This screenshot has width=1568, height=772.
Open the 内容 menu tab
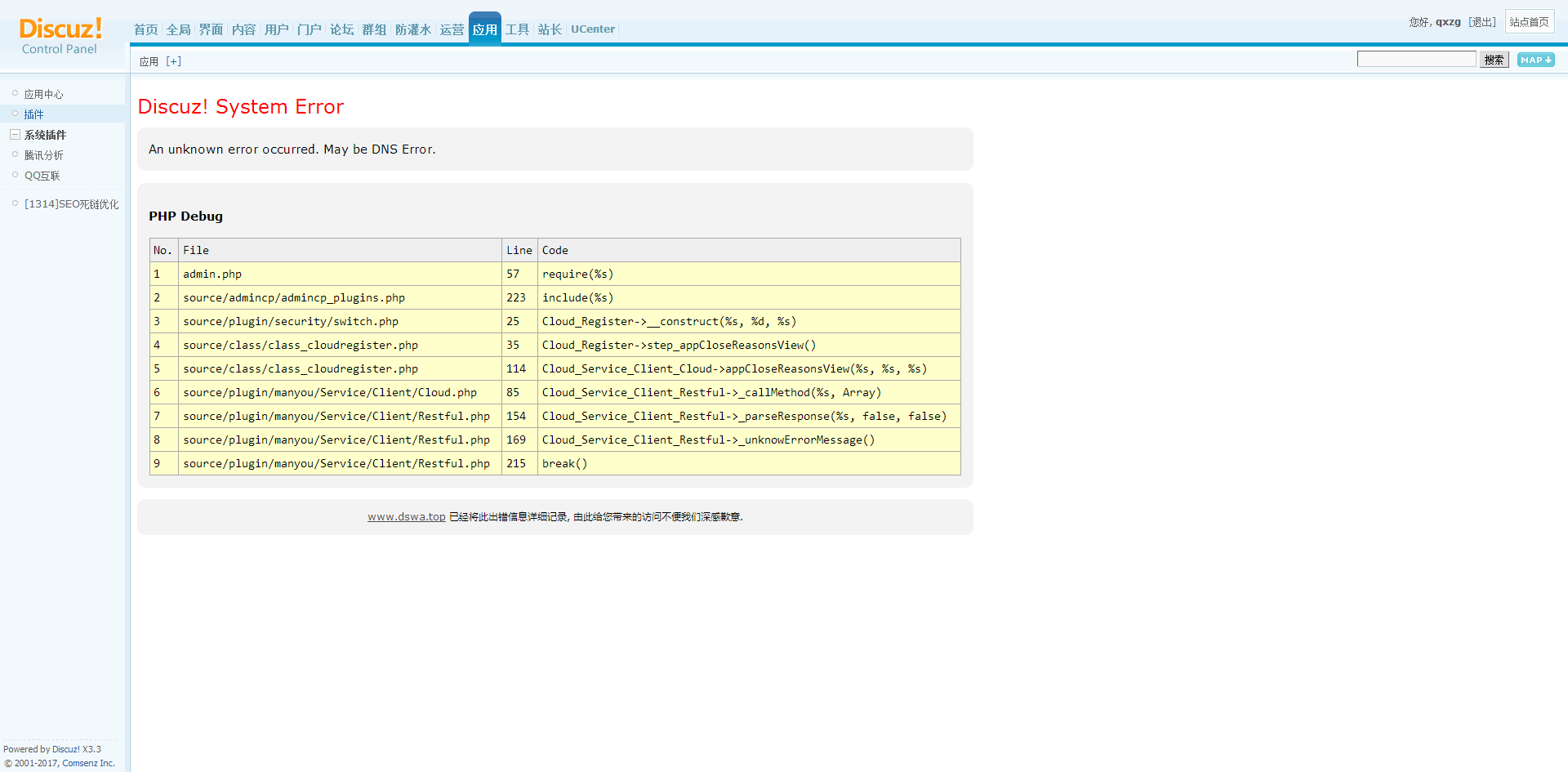tap(243, 29)
